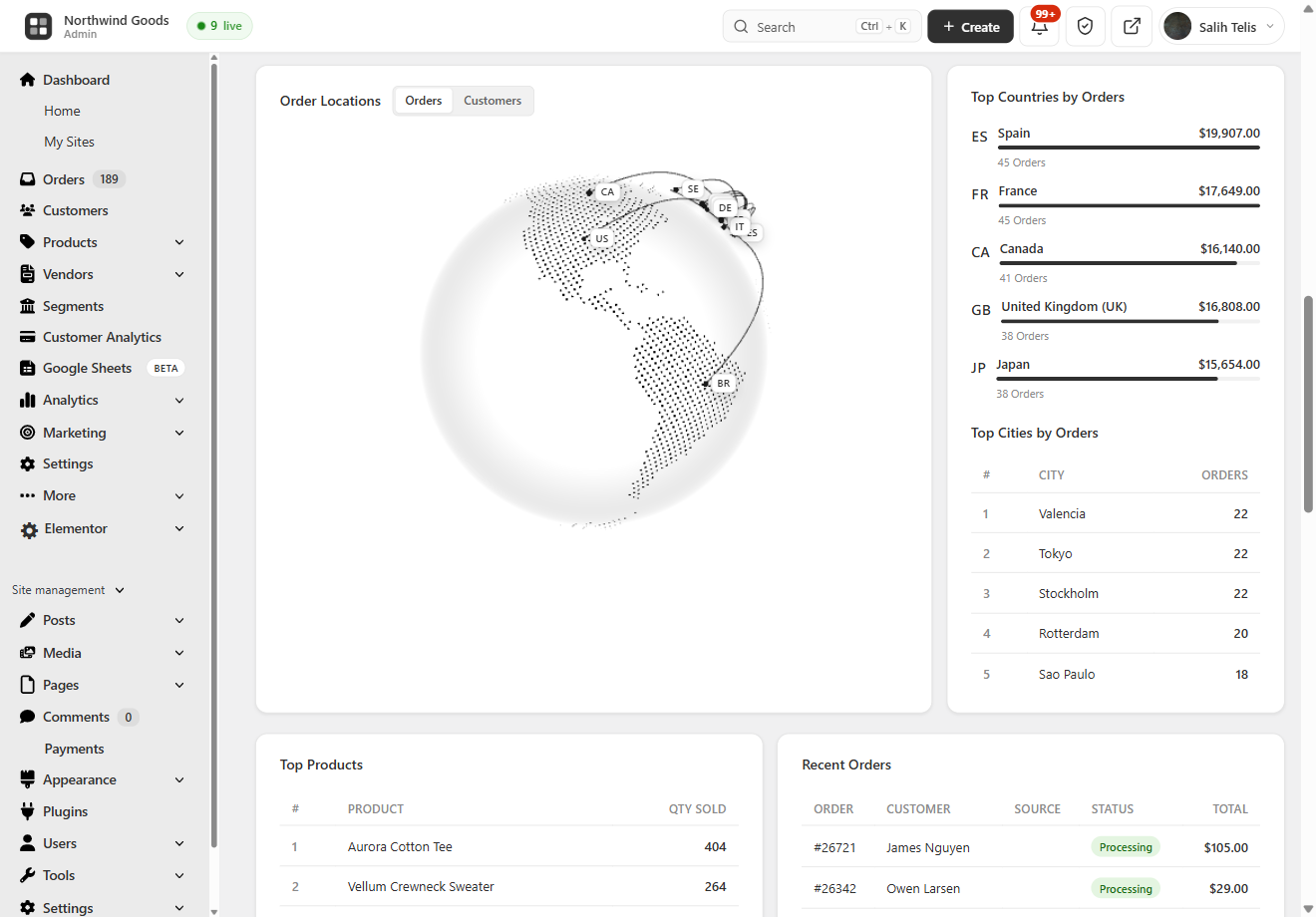The height and width of the screenshot is (917, 1316).
Task: Click the Users person icon
Action: (28, 843)
